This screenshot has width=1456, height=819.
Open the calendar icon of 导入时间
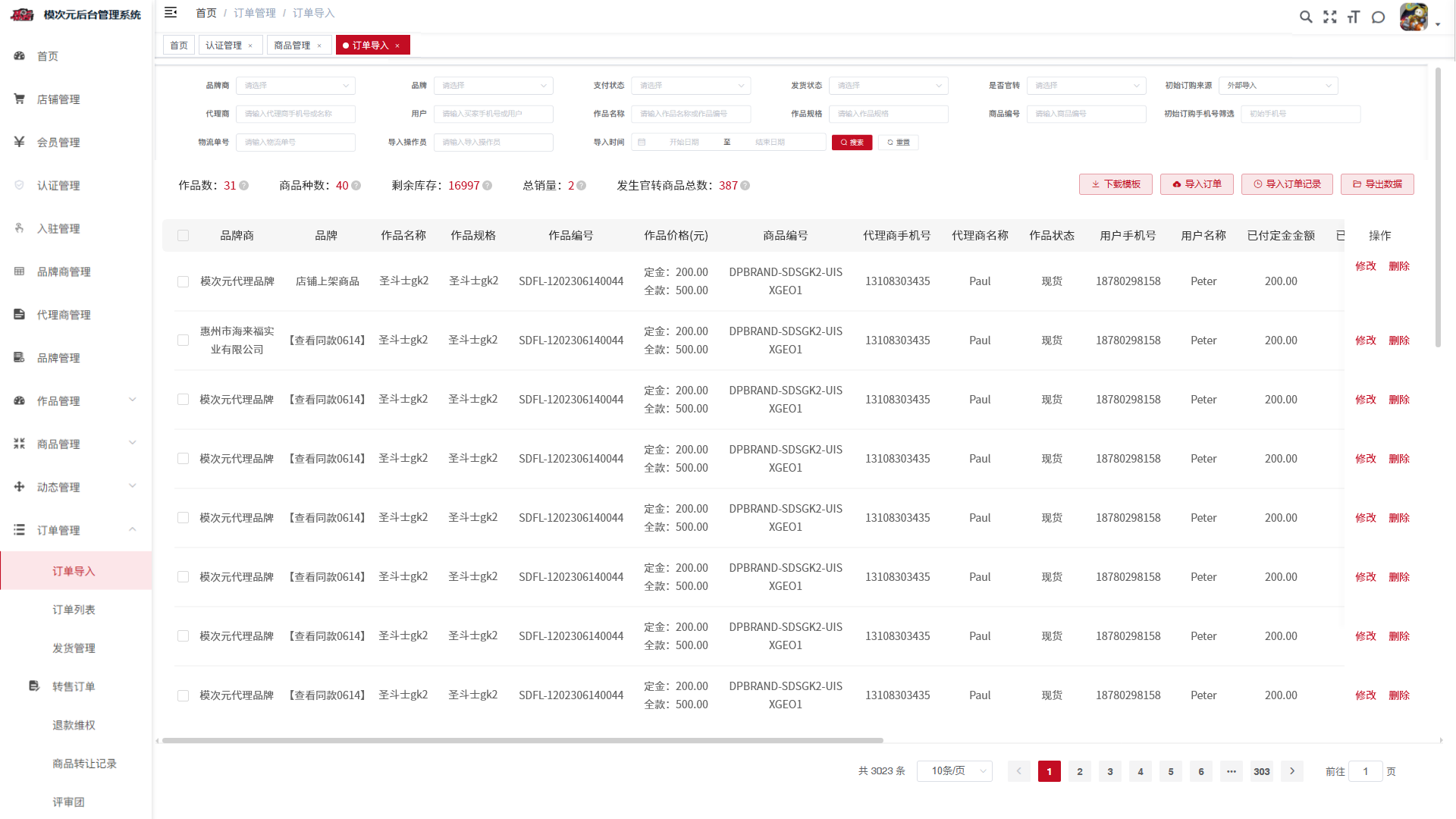click(642, 143)
